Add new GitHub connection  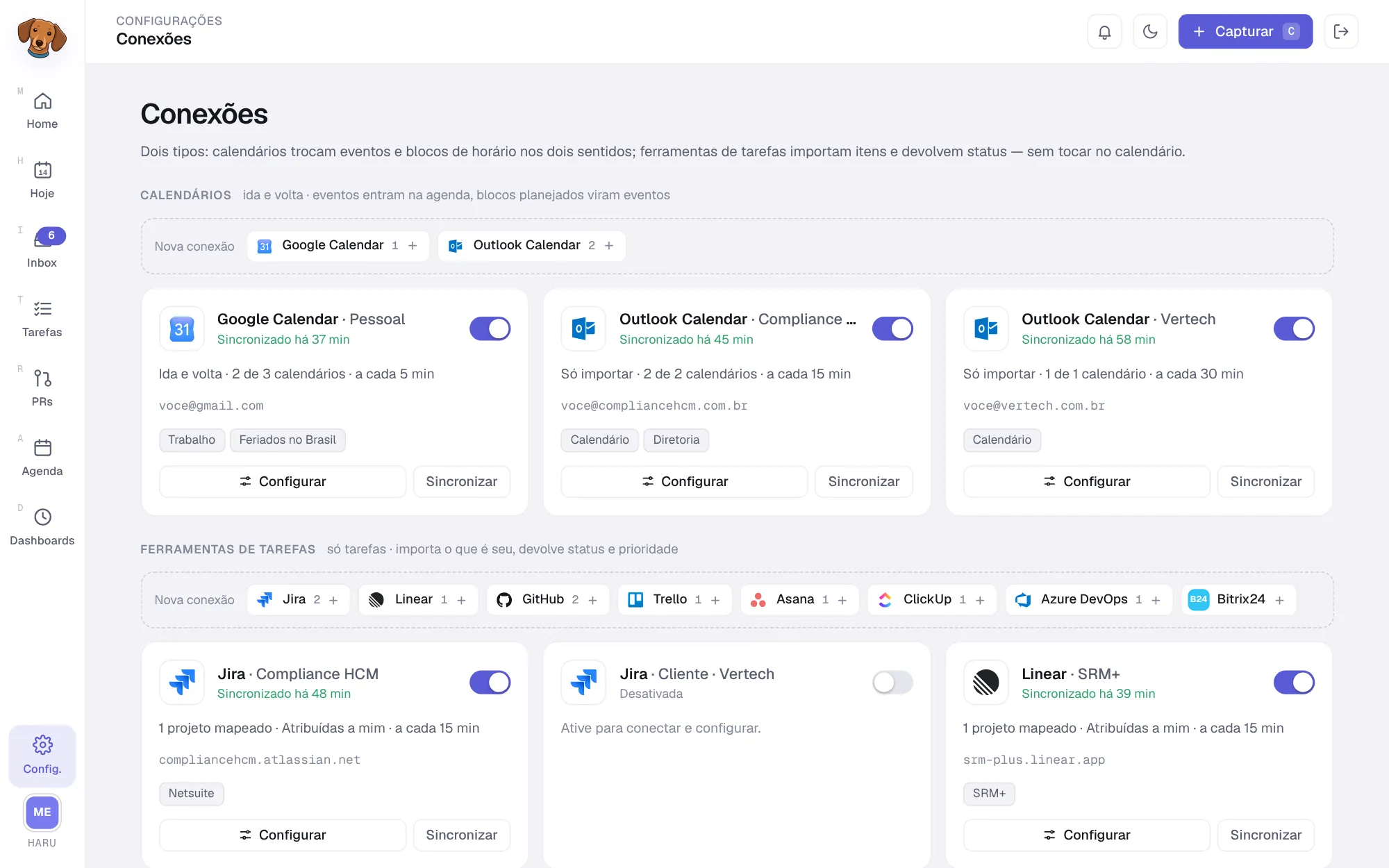click(548, 600)
